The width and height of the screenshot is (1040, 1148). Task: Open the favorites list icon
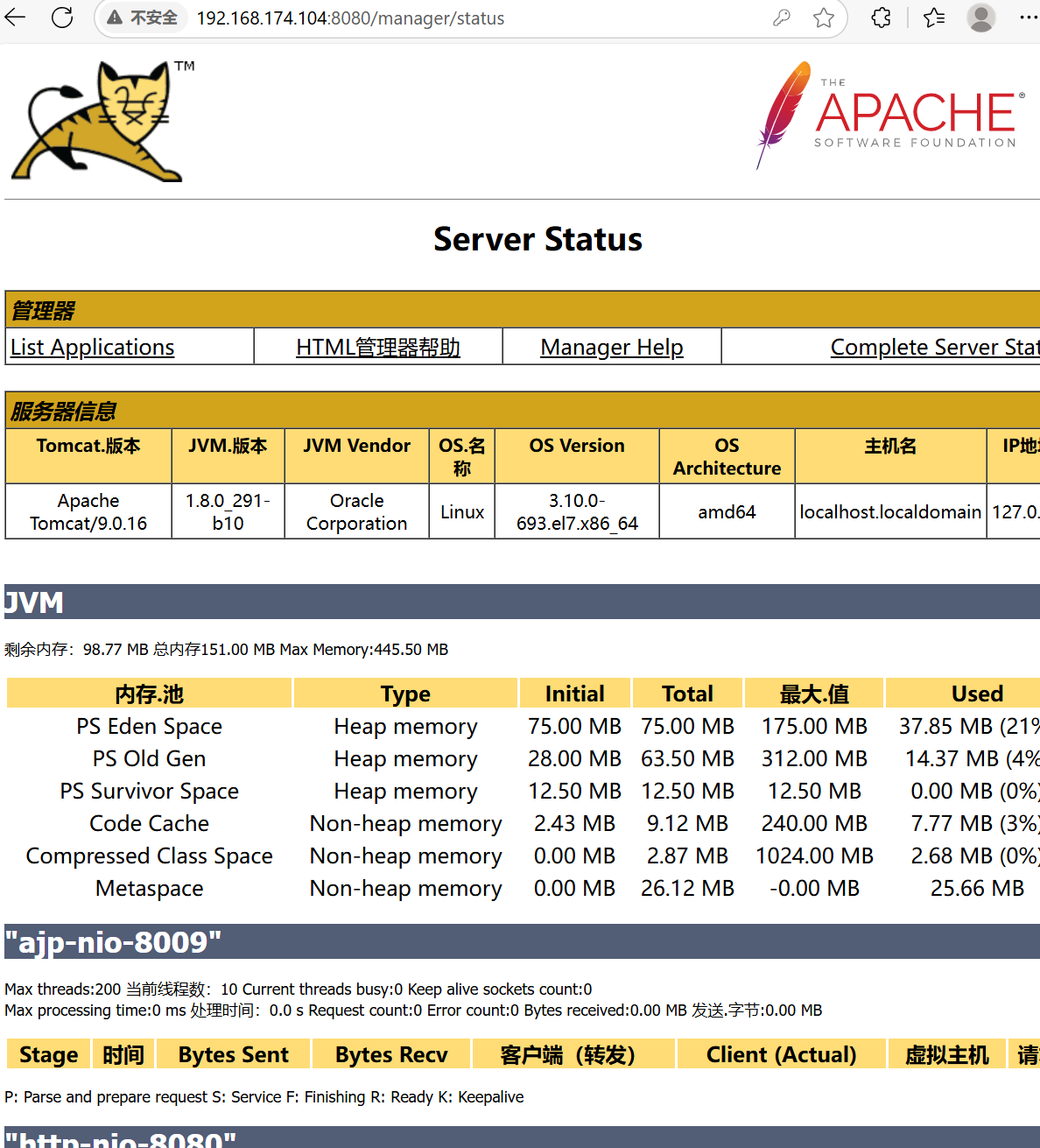point(934,18)
